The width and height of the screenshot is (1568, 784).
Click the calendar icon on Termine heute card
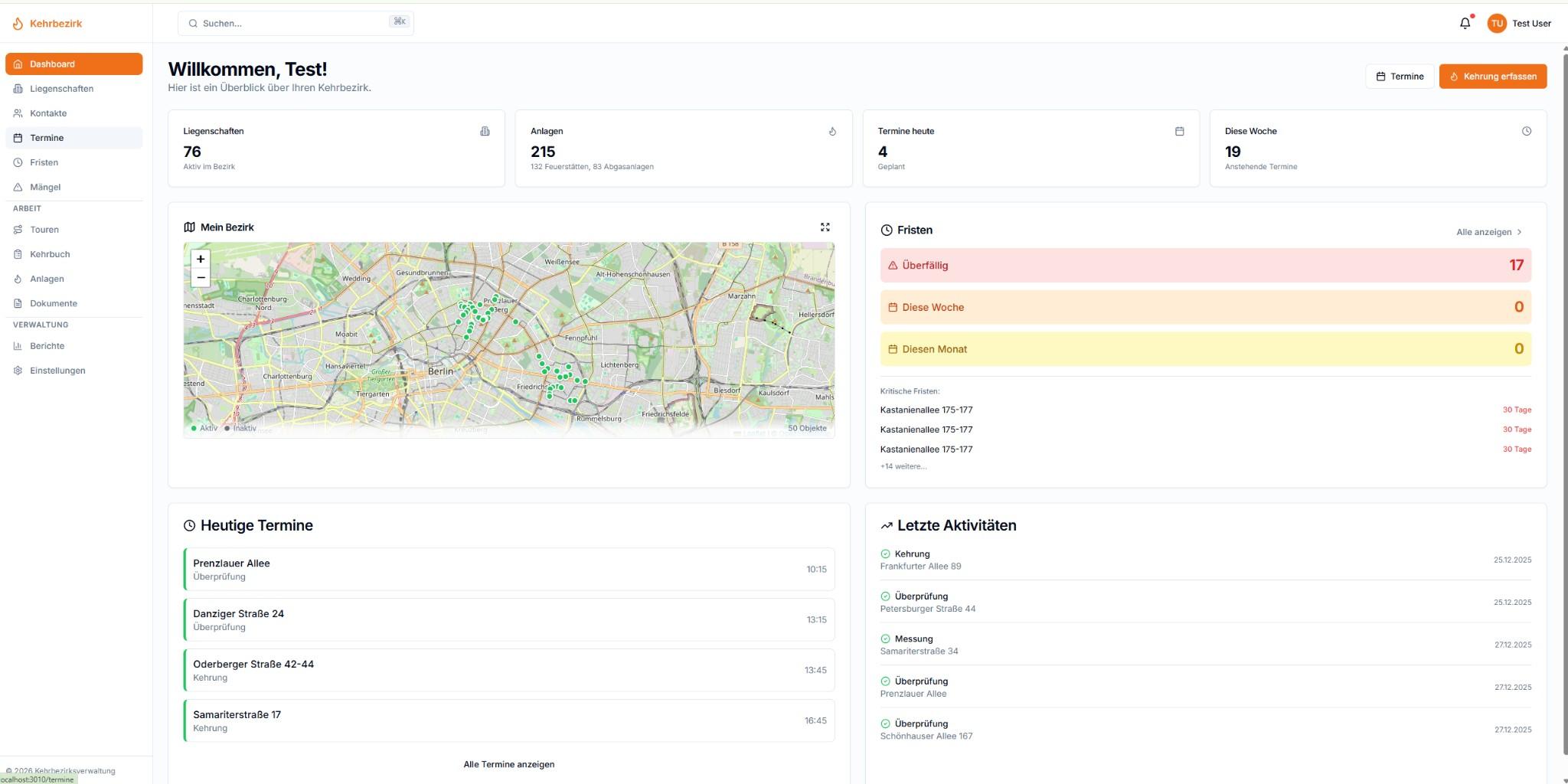click(x=1179, y=131)
